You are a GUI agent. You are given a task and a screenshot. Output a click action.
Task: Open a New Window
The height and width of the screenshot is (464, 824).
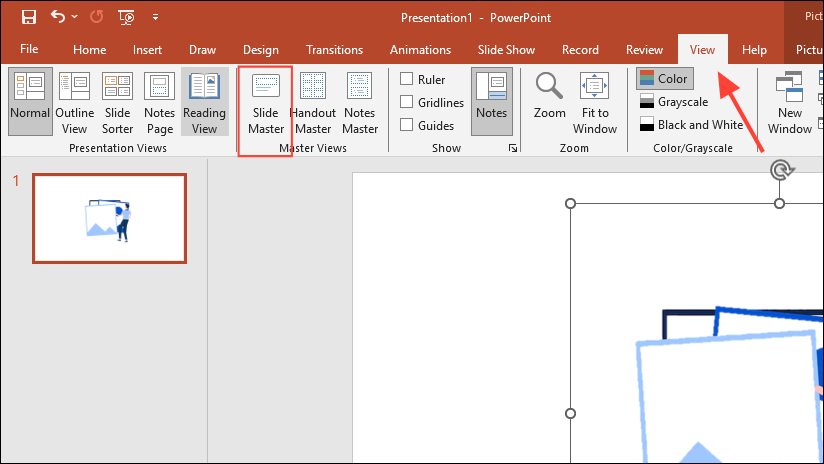[x=789, y=101]
